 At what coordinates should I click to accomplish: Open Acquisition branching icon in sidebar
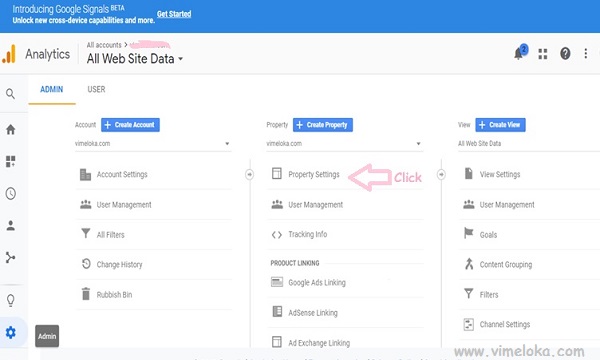click(x=11, y=257)
